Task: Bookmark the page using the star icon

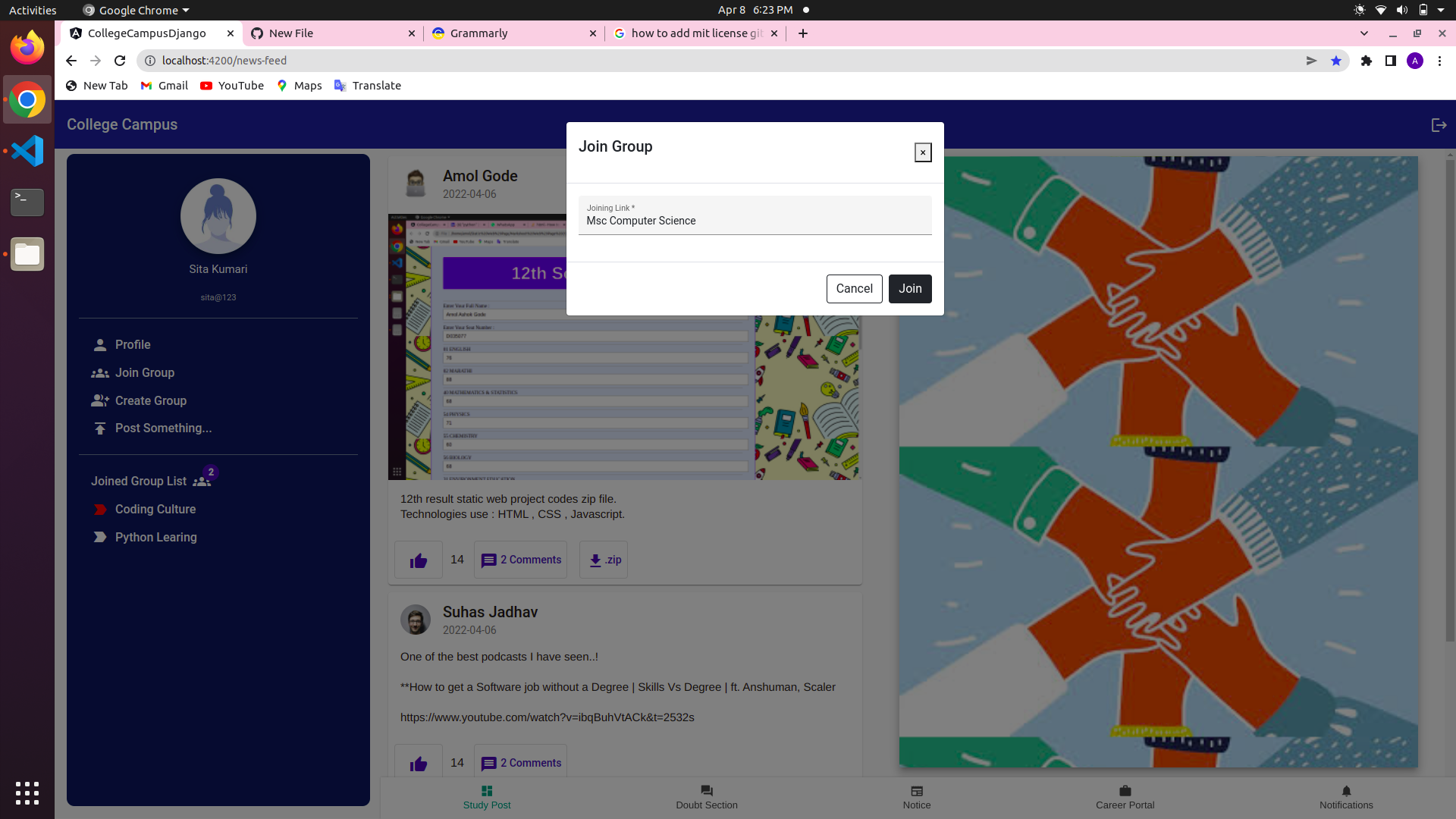Action: pos(1336,61)
